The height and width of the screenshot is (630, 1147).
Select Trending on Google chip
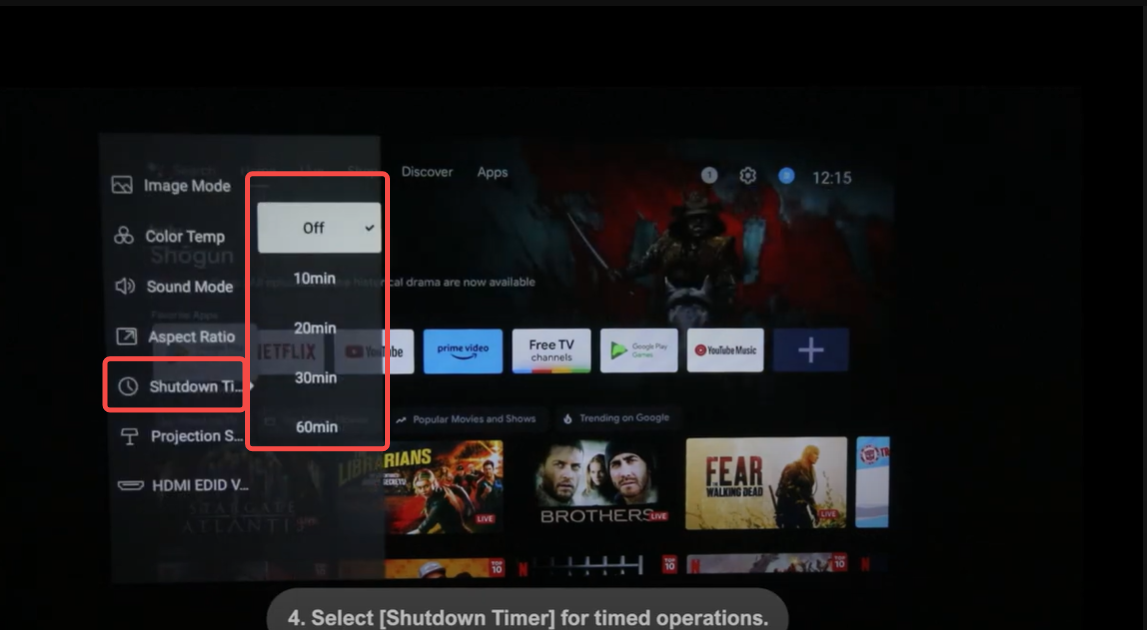tap(616, 418)
